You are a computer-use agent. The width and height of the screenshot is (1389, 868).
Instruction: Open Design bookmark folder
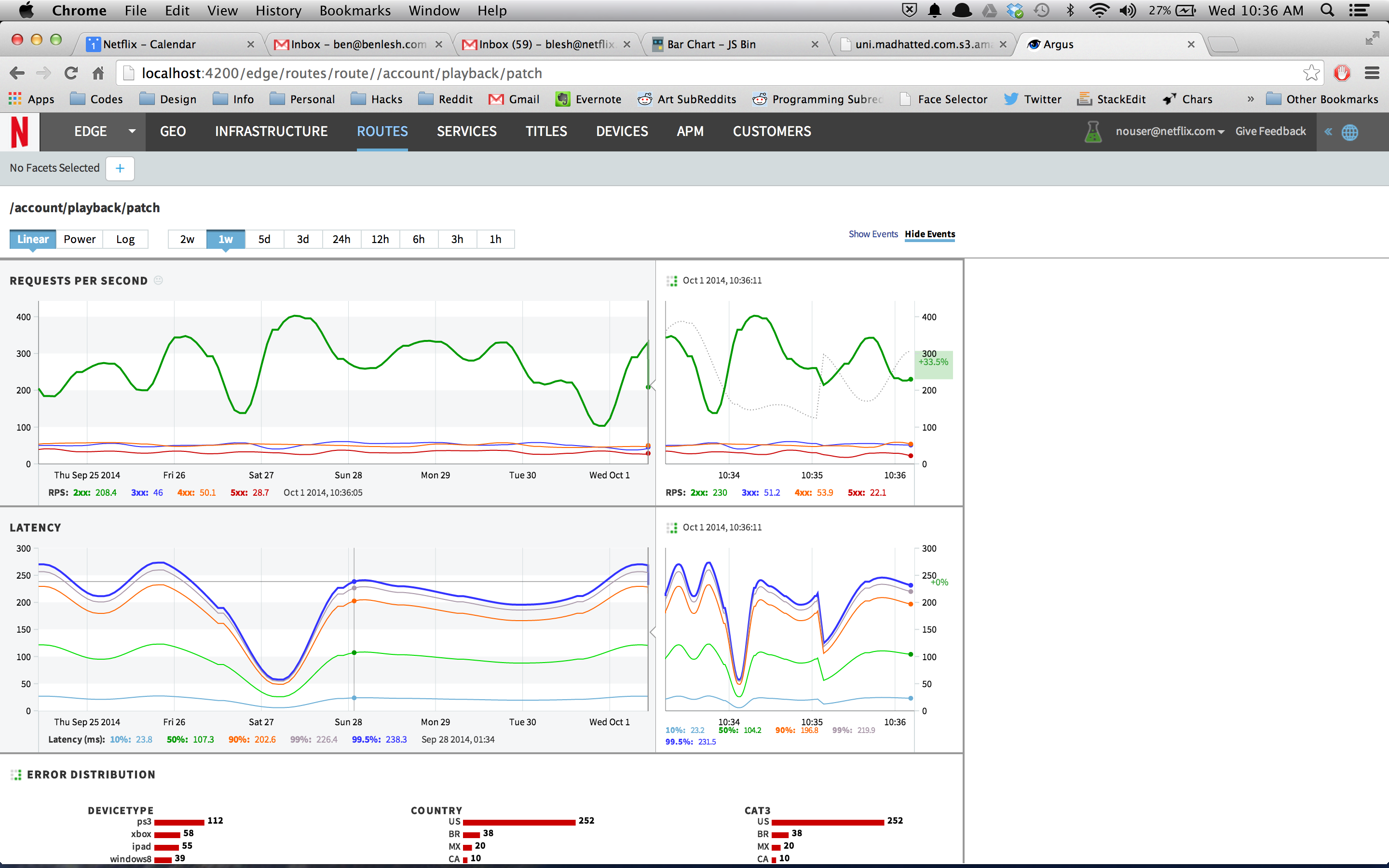168,99
